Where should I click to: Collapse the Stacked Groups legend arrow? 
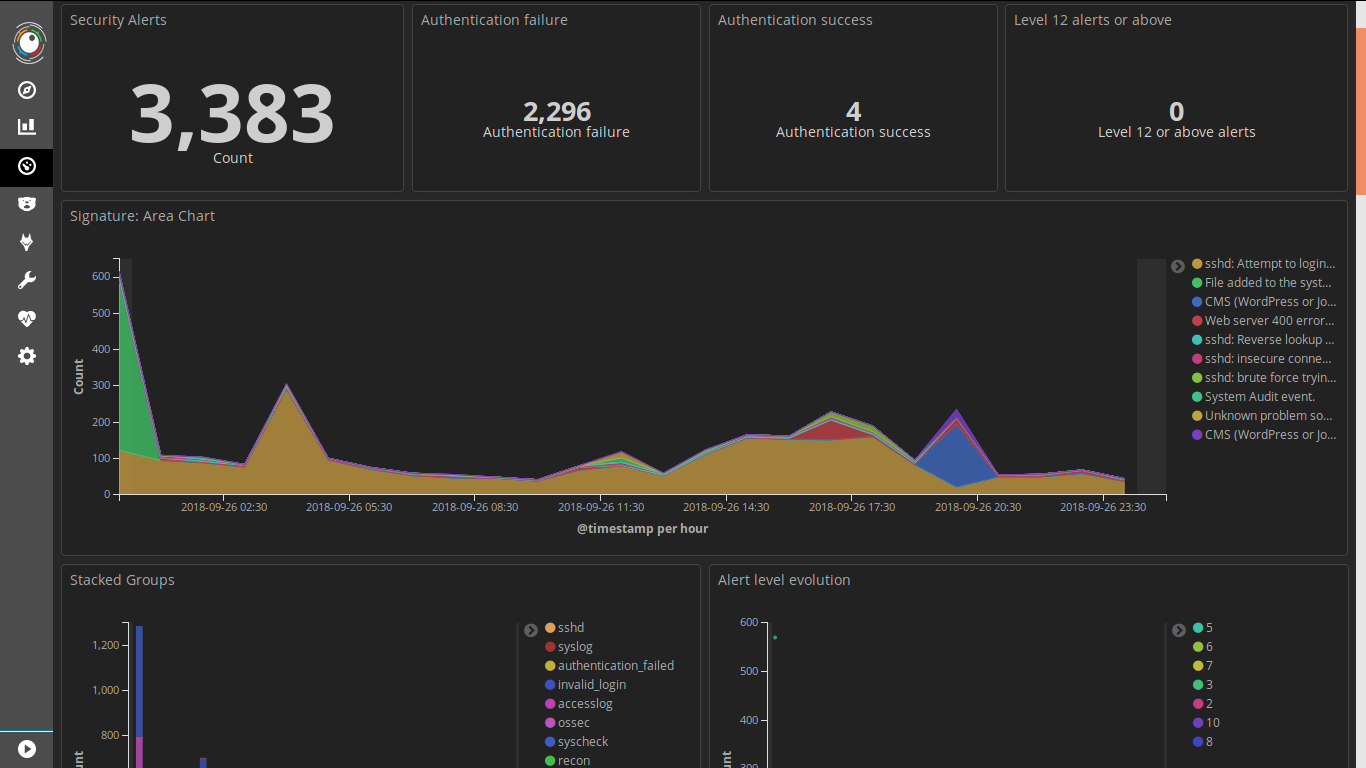pos(531,630)
